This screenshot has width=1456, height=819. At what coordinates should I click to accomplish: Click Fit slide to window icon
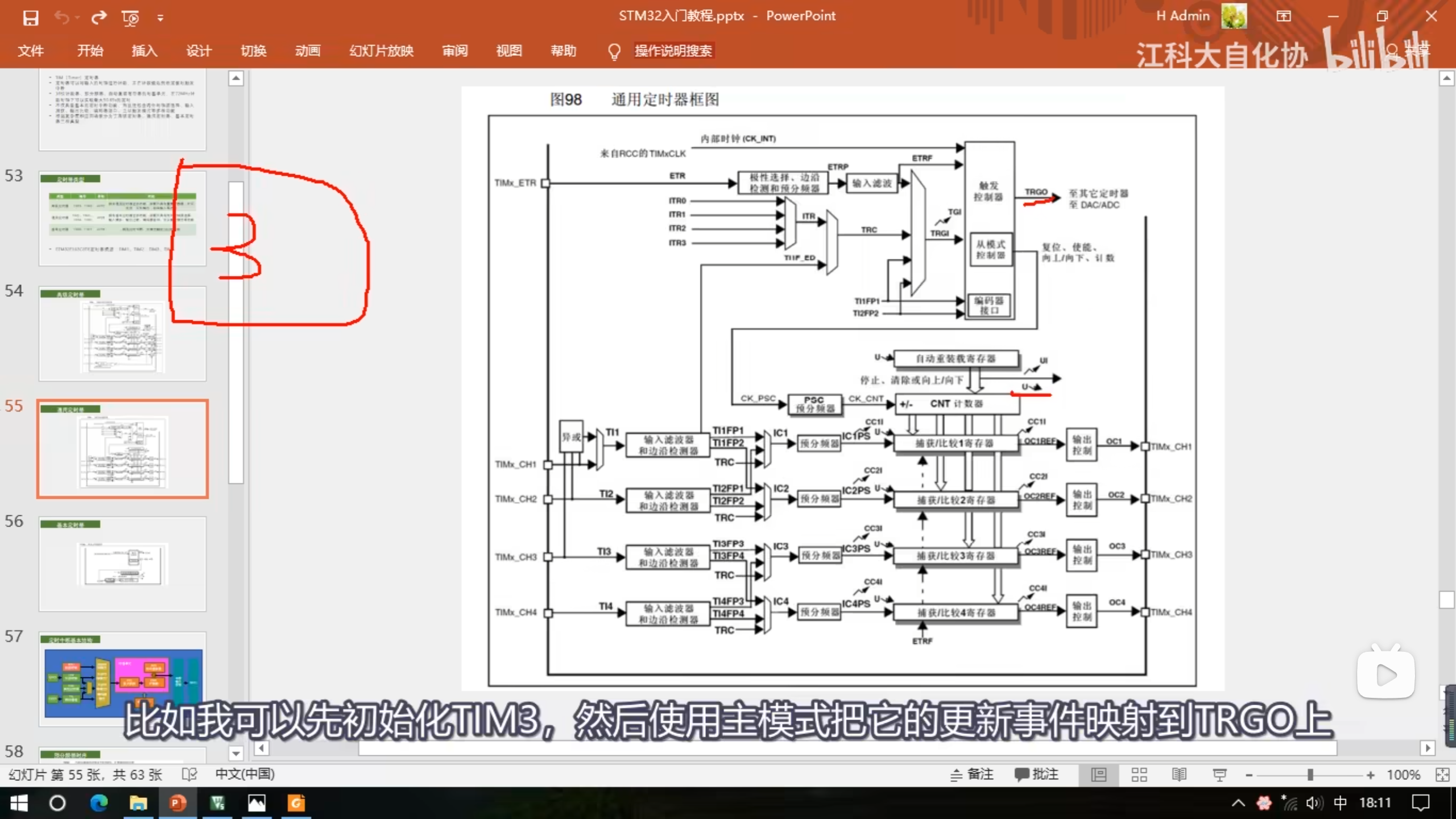1442,774
